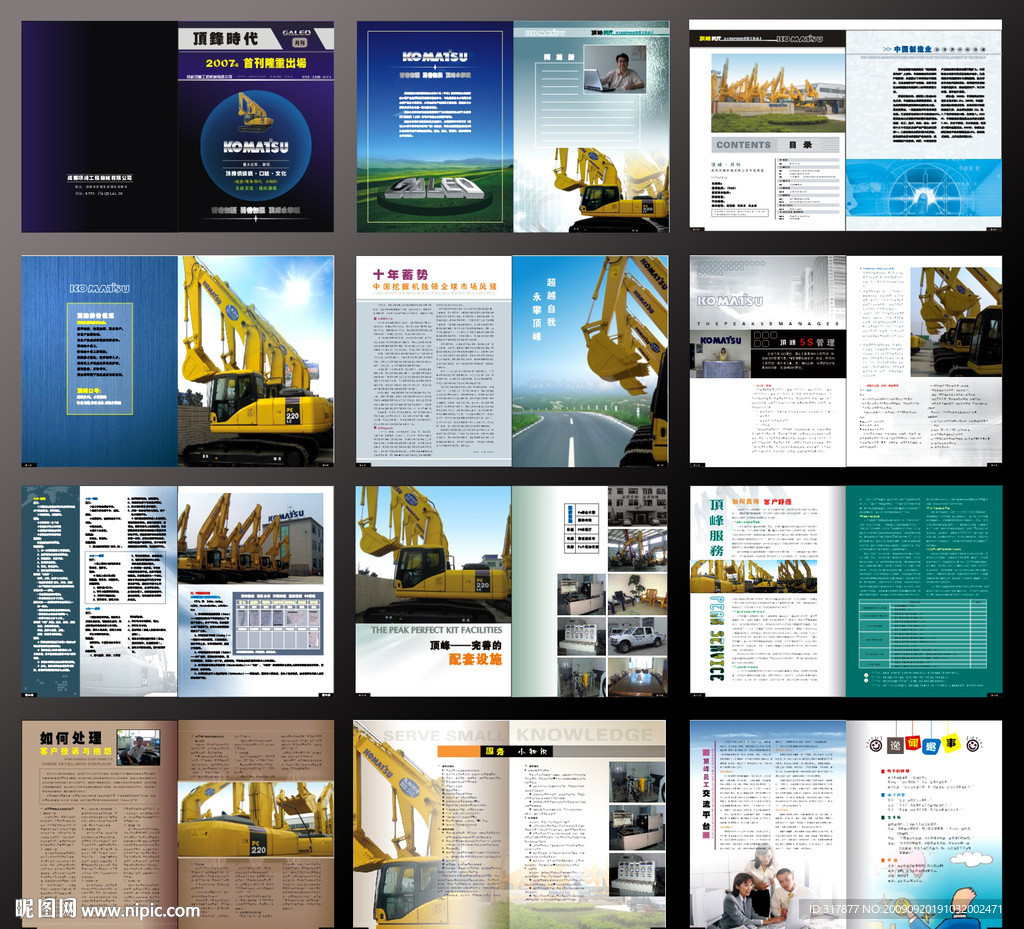Click the vertical 'PEAK SERVICE' lettering
The width and height of the screenshot is (1024, 929).
tap(716, 638)
